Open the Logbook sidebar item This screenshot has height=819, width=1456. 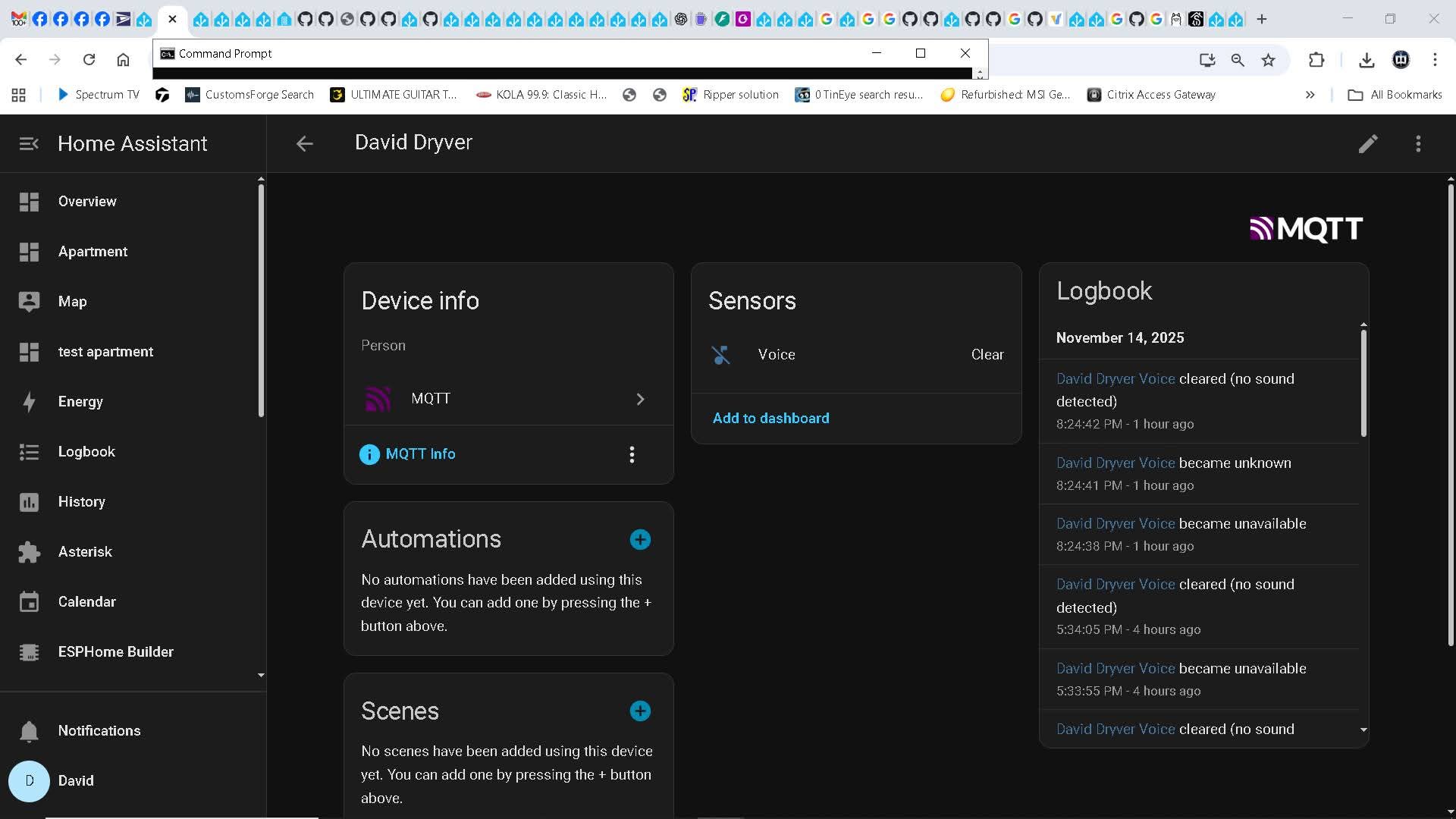click(x=86, y=452)
